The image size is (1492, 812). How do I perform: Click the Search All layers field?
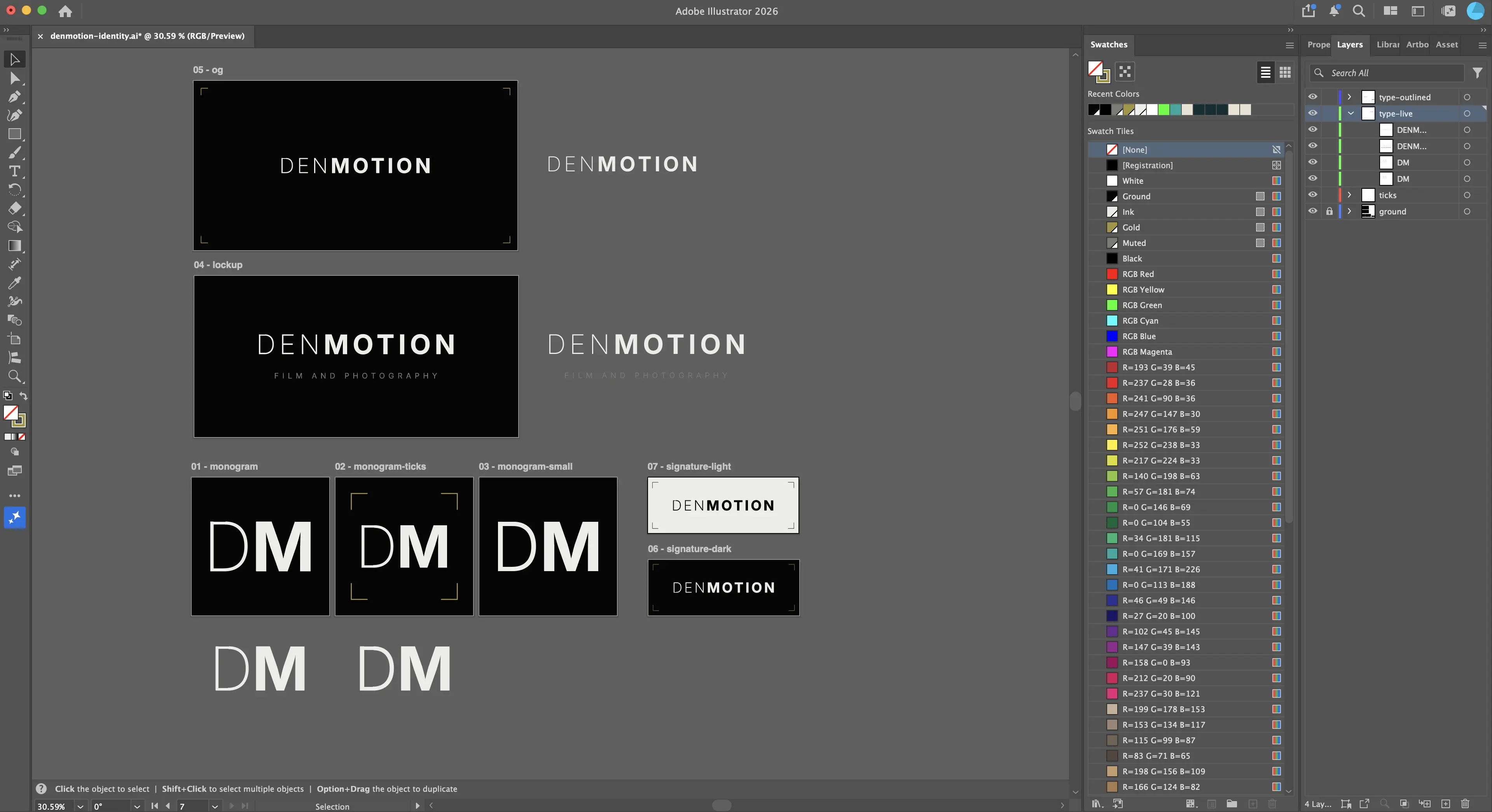1387,73
